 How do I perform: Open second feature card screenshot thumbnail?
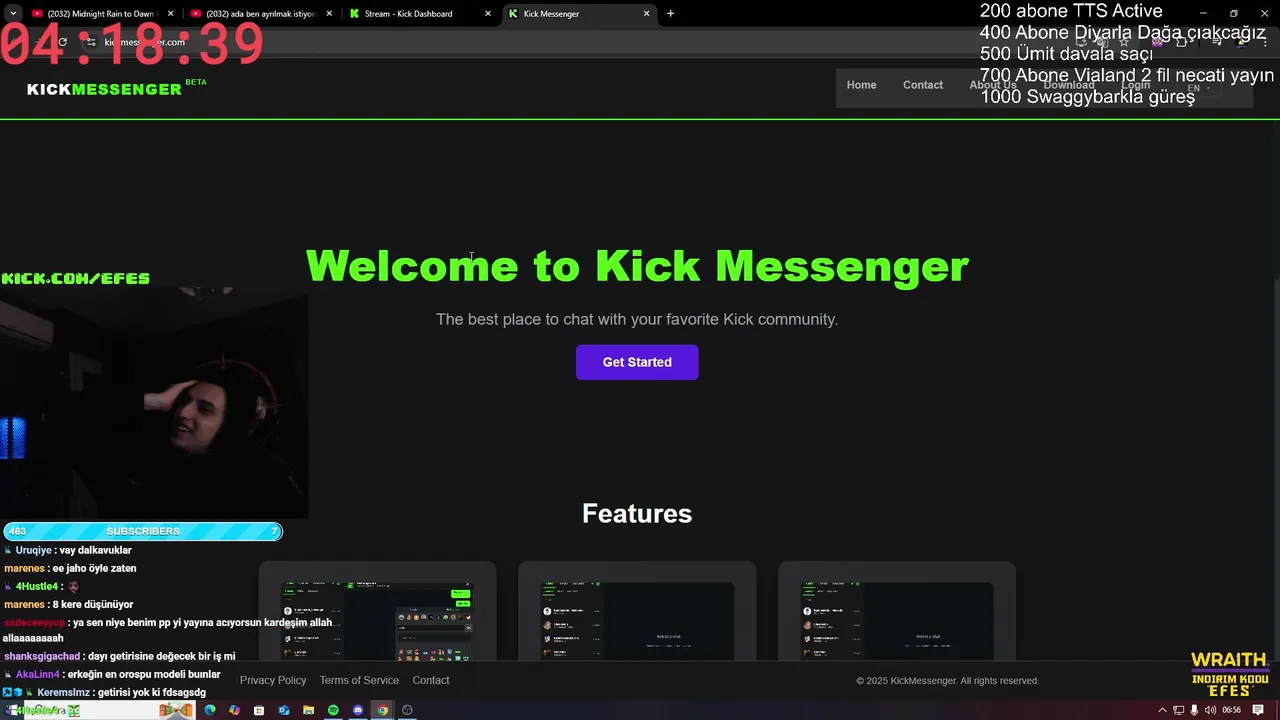click(637, 620)
